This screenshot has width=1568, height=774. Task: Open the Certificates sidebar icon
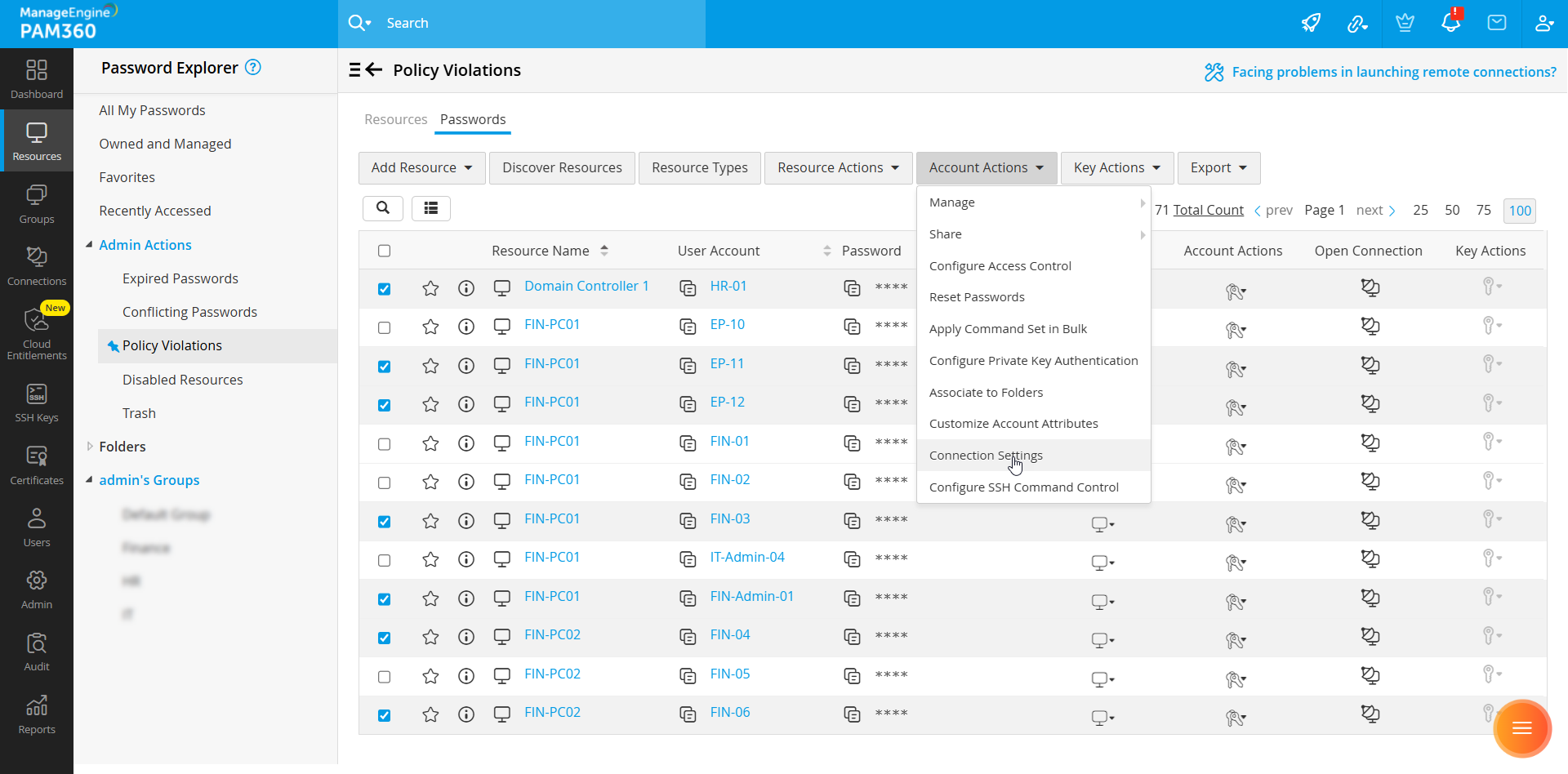point(37,465)
